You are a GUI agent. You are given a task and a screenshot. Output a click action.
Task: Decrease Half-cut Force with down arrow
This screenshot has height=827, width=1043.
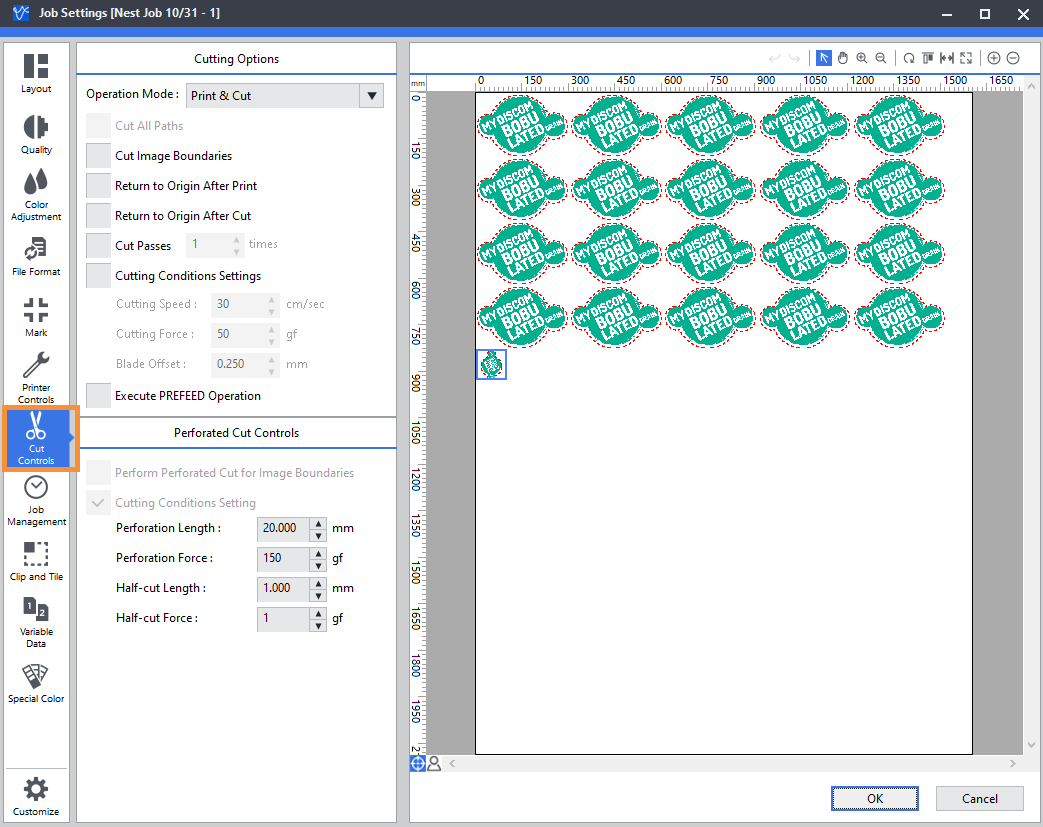[x=318, y=623]
